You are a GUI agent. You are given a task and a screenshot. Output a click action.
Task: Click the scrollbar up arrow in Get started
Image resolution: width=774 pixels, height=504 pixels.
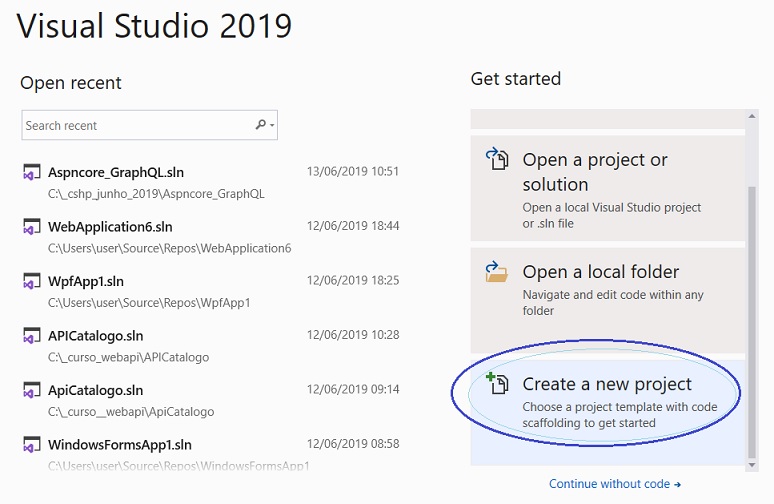click(752, 116)
